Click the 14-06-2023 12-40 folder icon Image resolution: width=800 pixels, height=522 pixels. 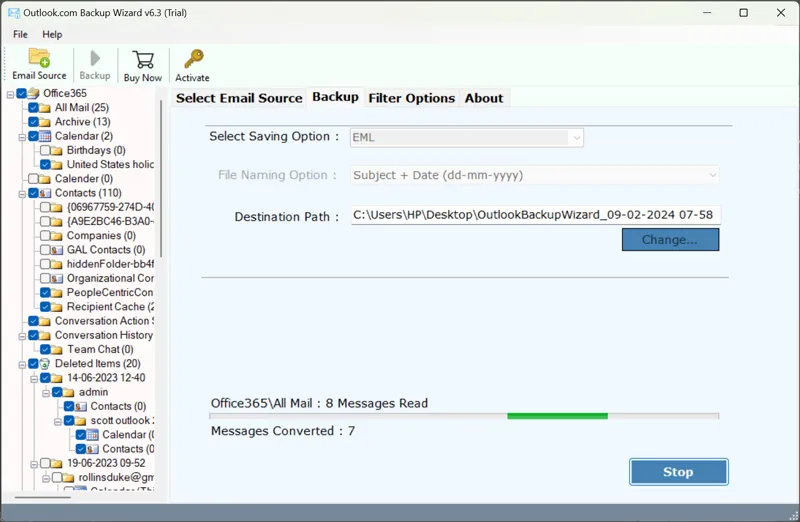57,378
